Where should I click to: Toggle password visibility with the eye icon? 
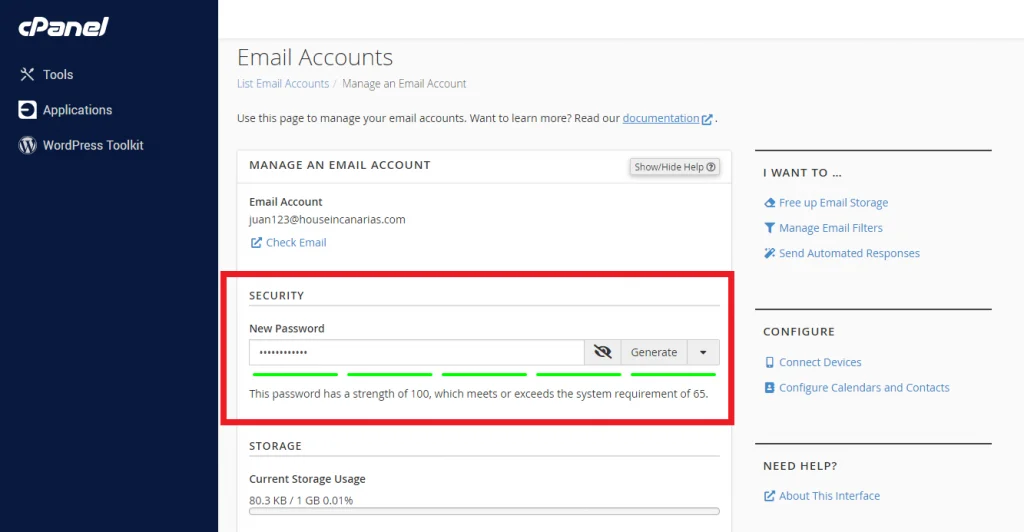click(x=602, y=352)
